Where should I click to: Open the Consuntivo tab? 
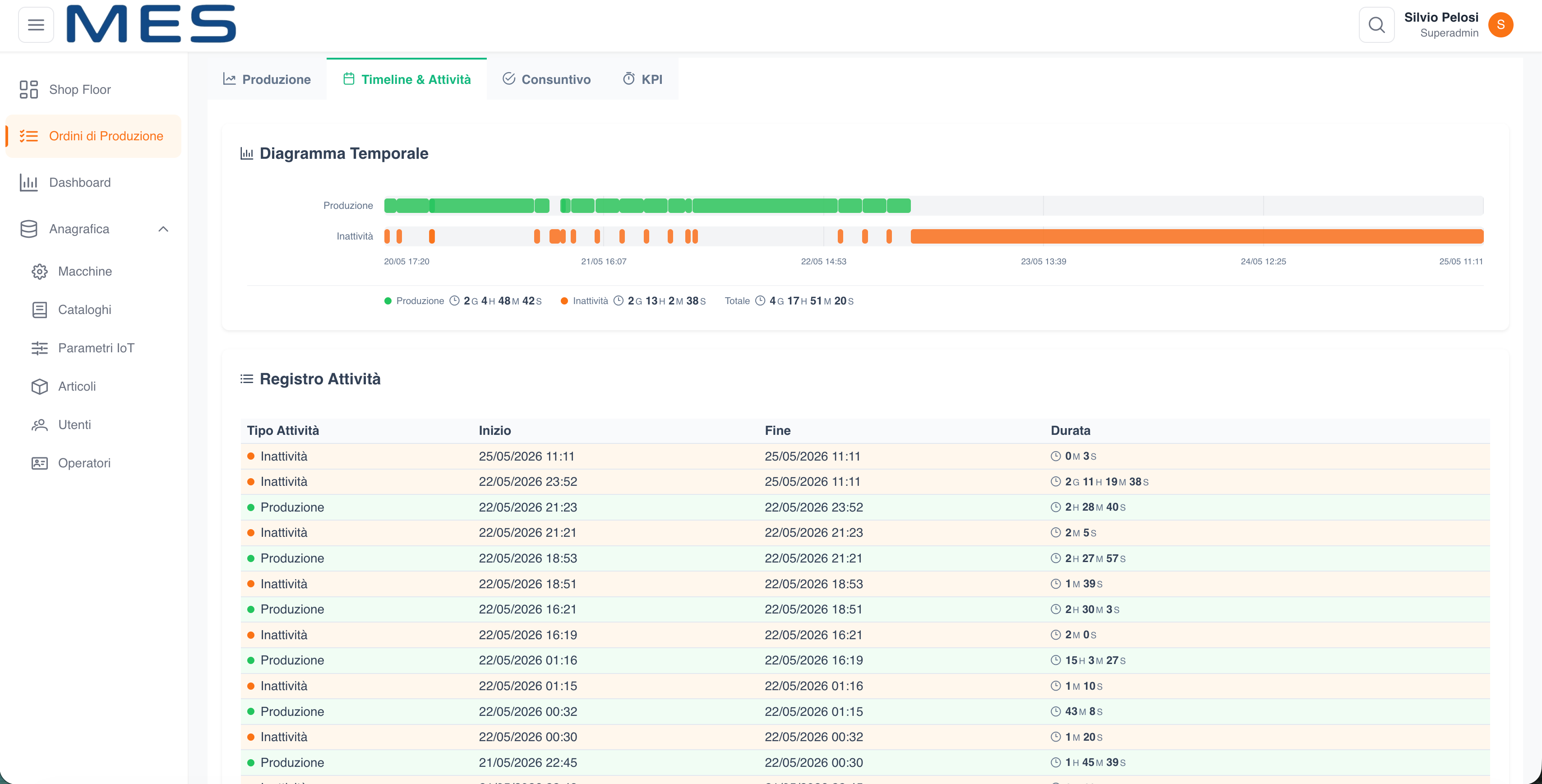click(546, 79)
